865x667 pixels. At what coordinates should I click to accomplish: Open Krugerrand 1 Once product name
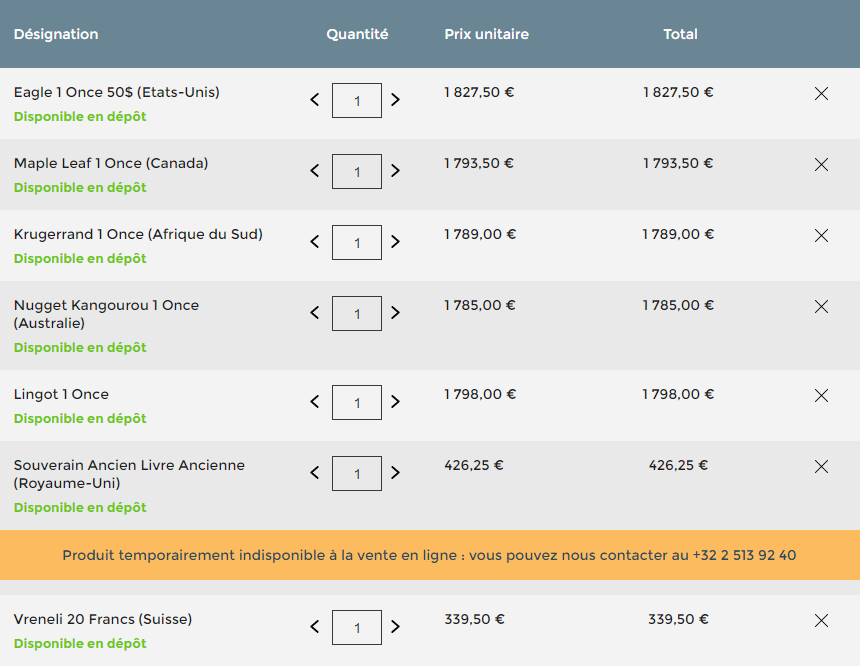(x=138, y=234)
